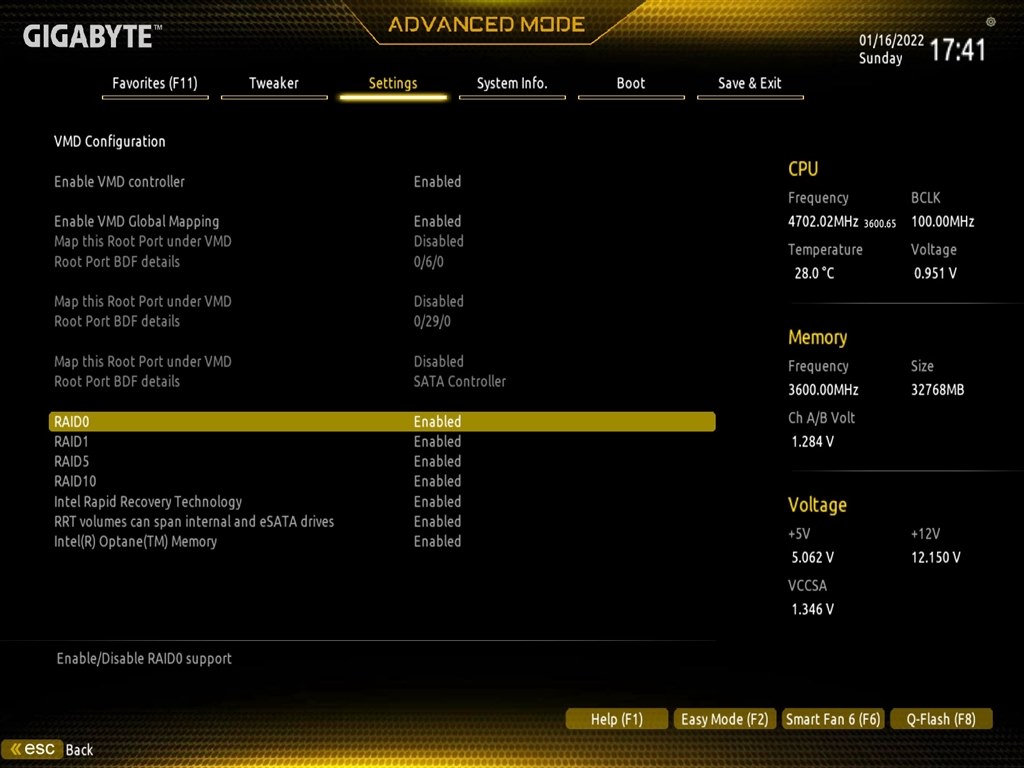Select the RAID5 row label

pyautogui.click(x=71, y=461)
